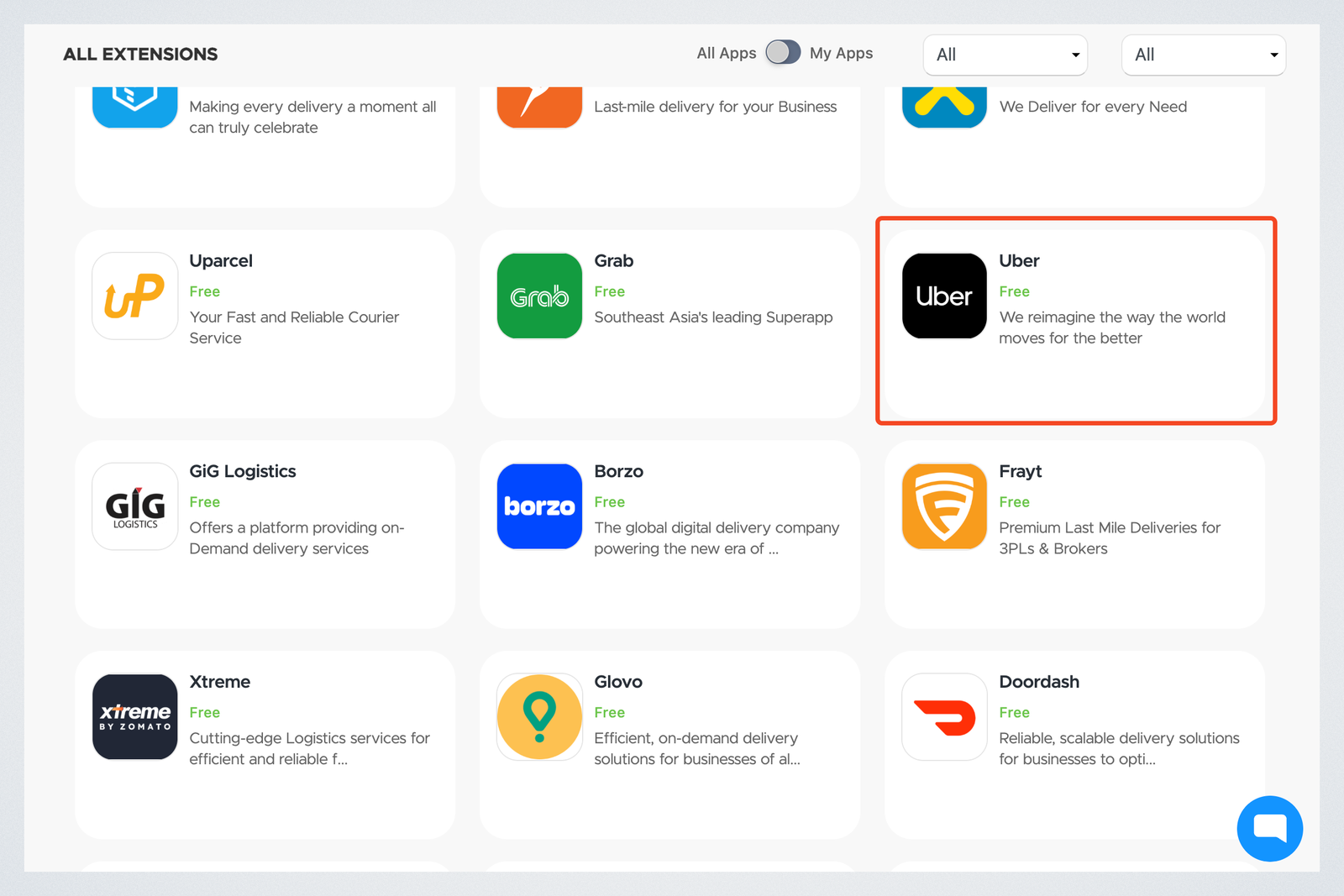Click 'Southeast Asia's leading Superapp' description
This screenshot has height=896, width=1344.
coord(713,317)
